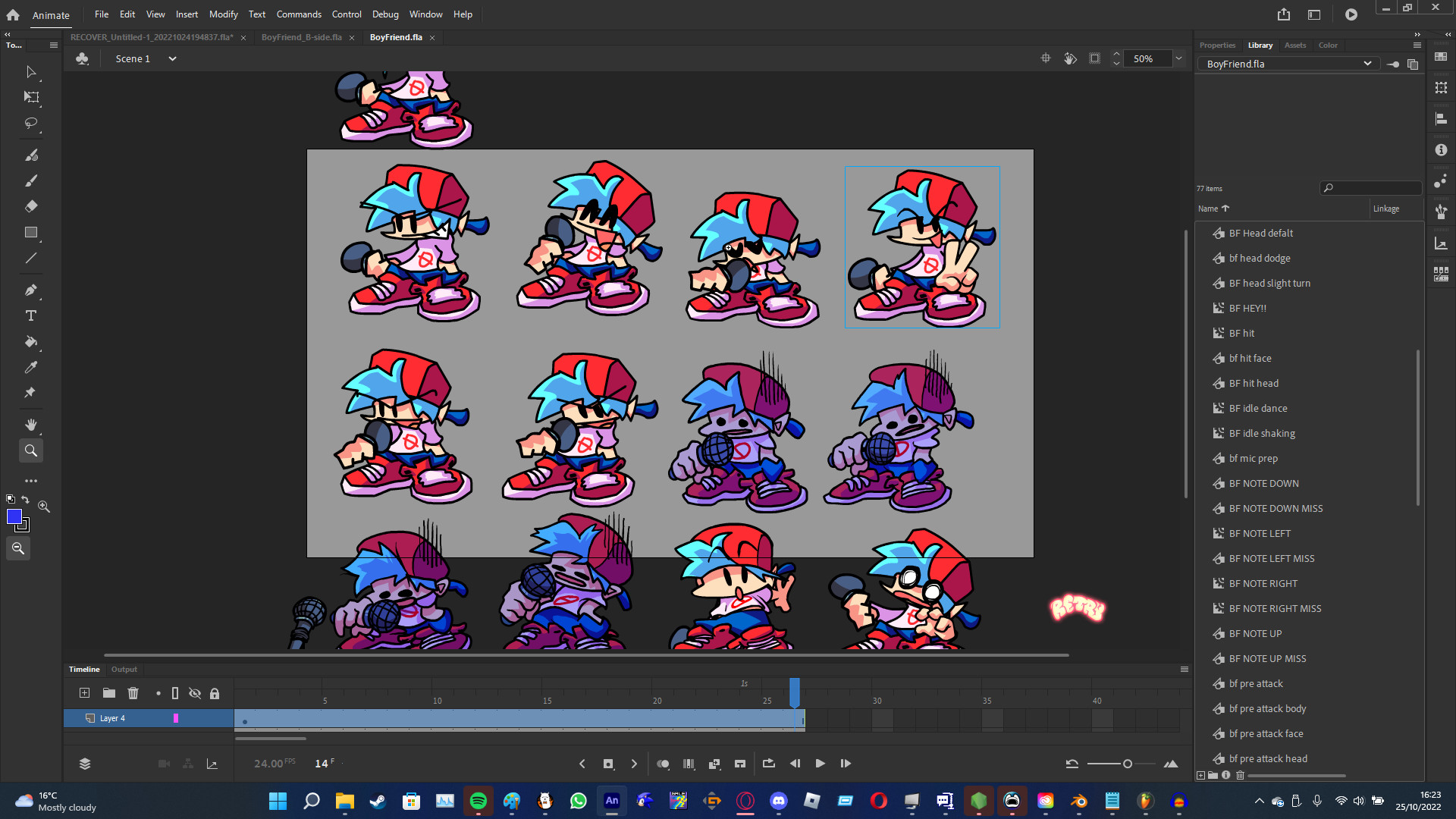The width and height of the screenshot is (1456, 819).
Task: Toggle the Loop playback button
Action: (768, 764)
